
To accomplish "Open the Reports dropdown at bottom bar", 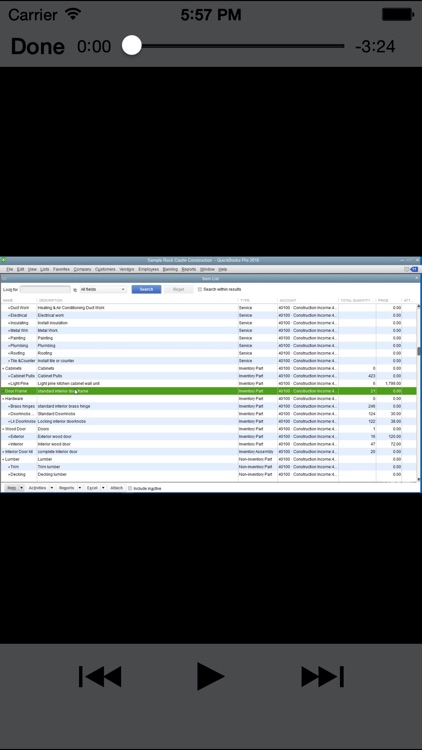I will click(x=69, y=488).
